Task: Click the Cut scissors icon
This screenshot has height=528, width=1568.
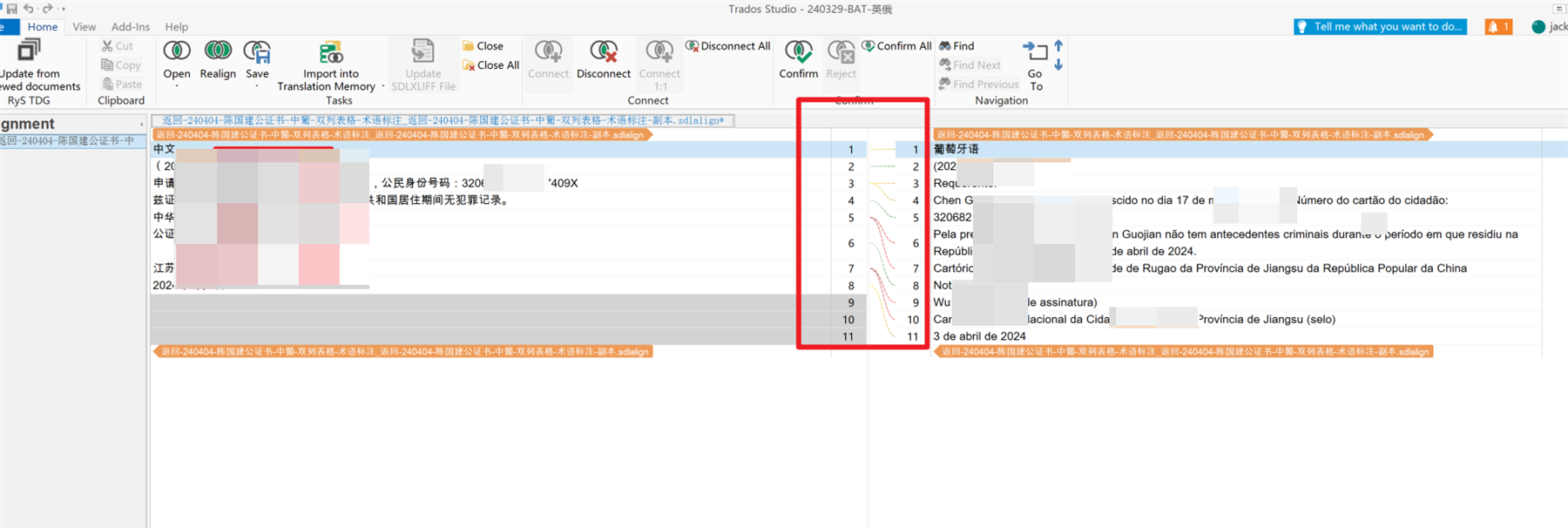Action: [107, 46]
